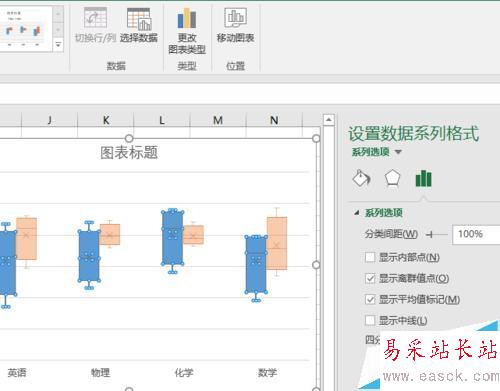This screenshot has height=391, width=500.
Task: Click the gap width 100% input field
Action: [476, 235]
